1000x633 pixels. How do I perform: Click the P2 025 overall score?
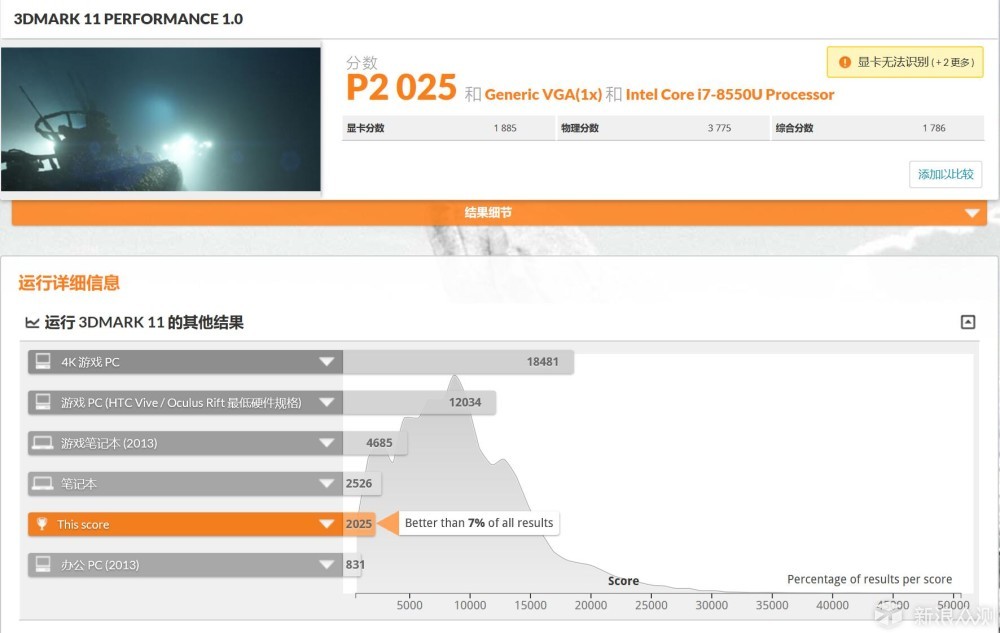[401, 87]
